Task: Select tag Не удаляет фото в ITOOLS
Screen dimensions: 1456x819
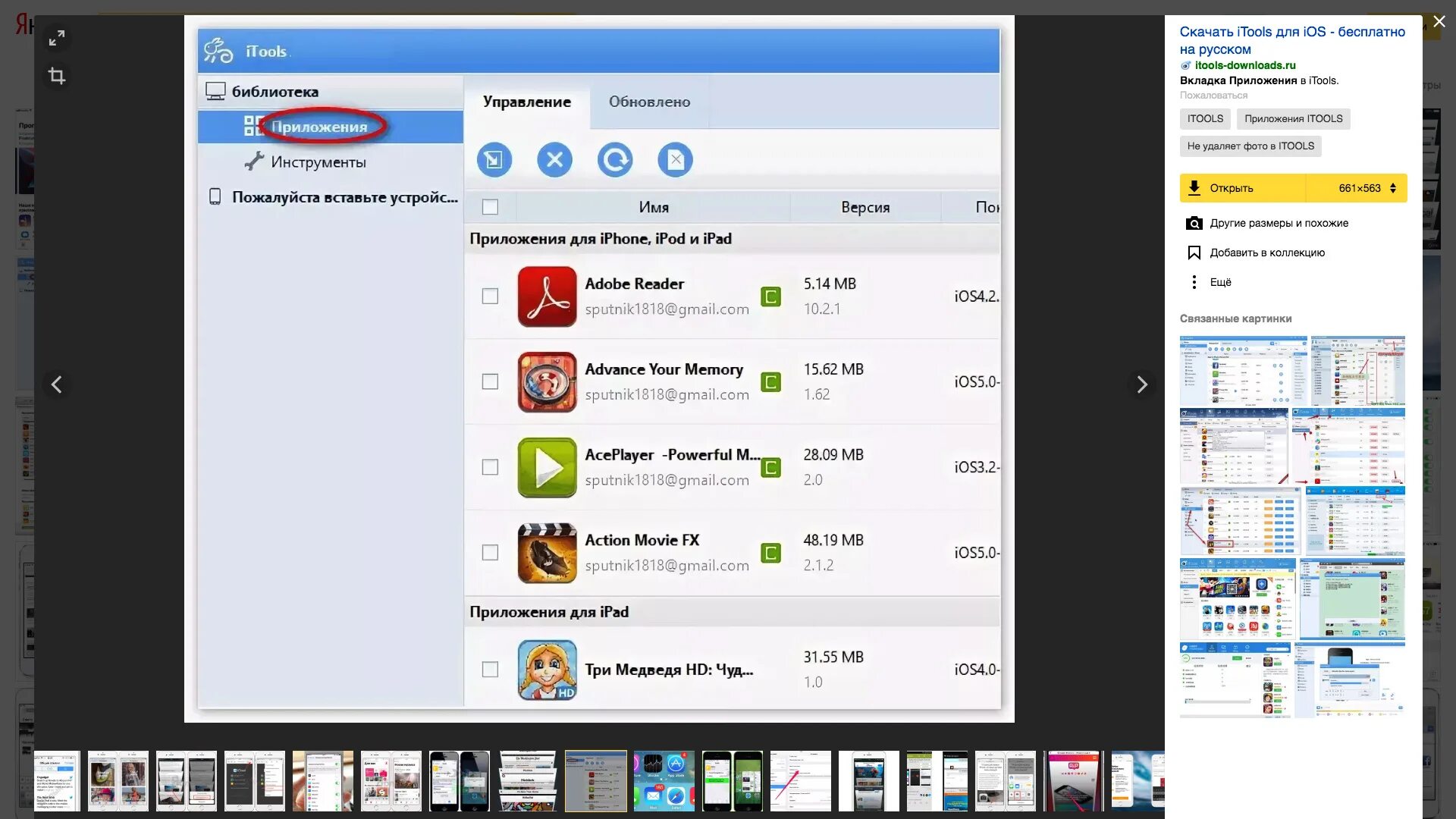Action: 1250,146
